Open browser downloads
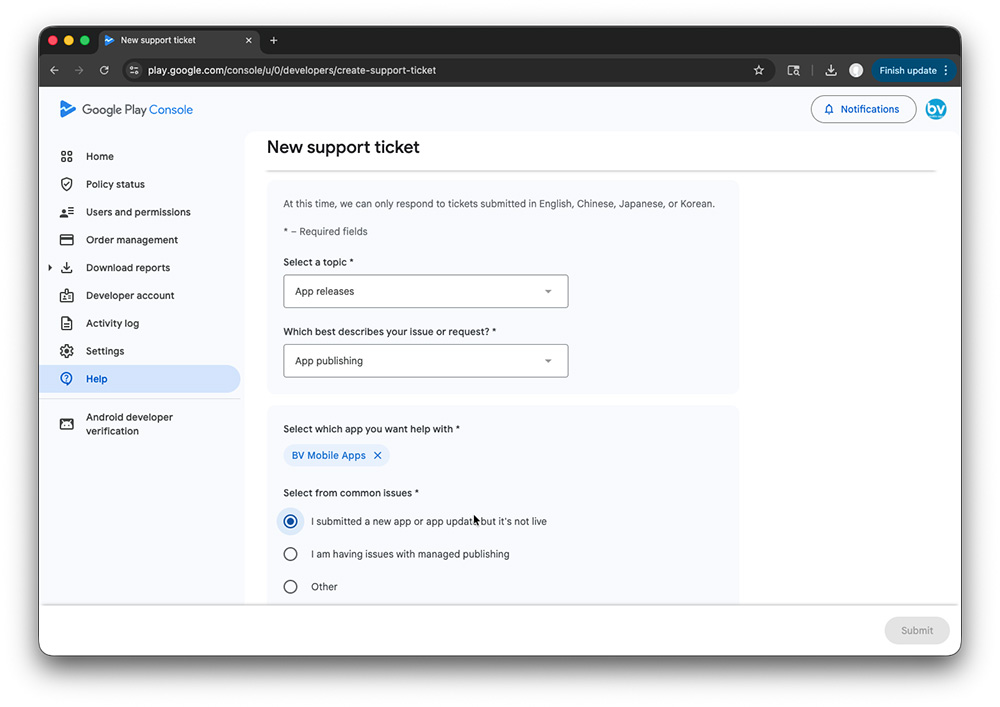 (830, 70)
